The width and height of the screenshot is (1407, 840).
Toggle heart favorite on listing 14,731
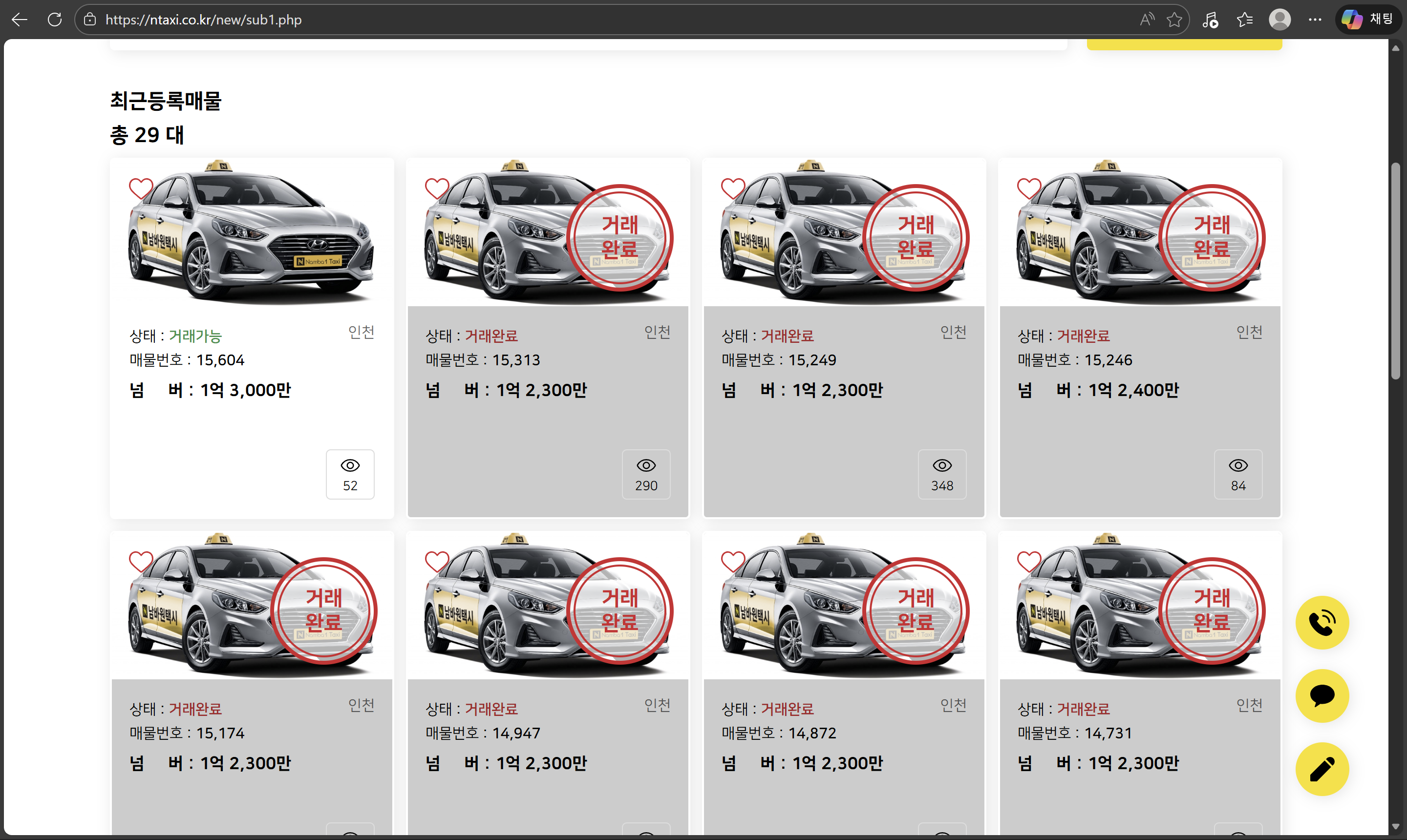[x=1029, y=562]
